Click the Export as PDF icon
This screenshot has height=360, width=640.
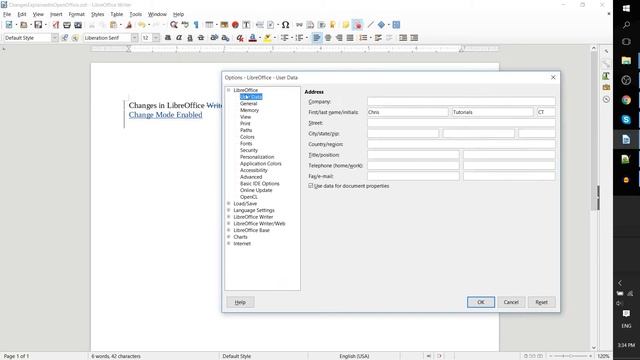[x=56, y=25]
